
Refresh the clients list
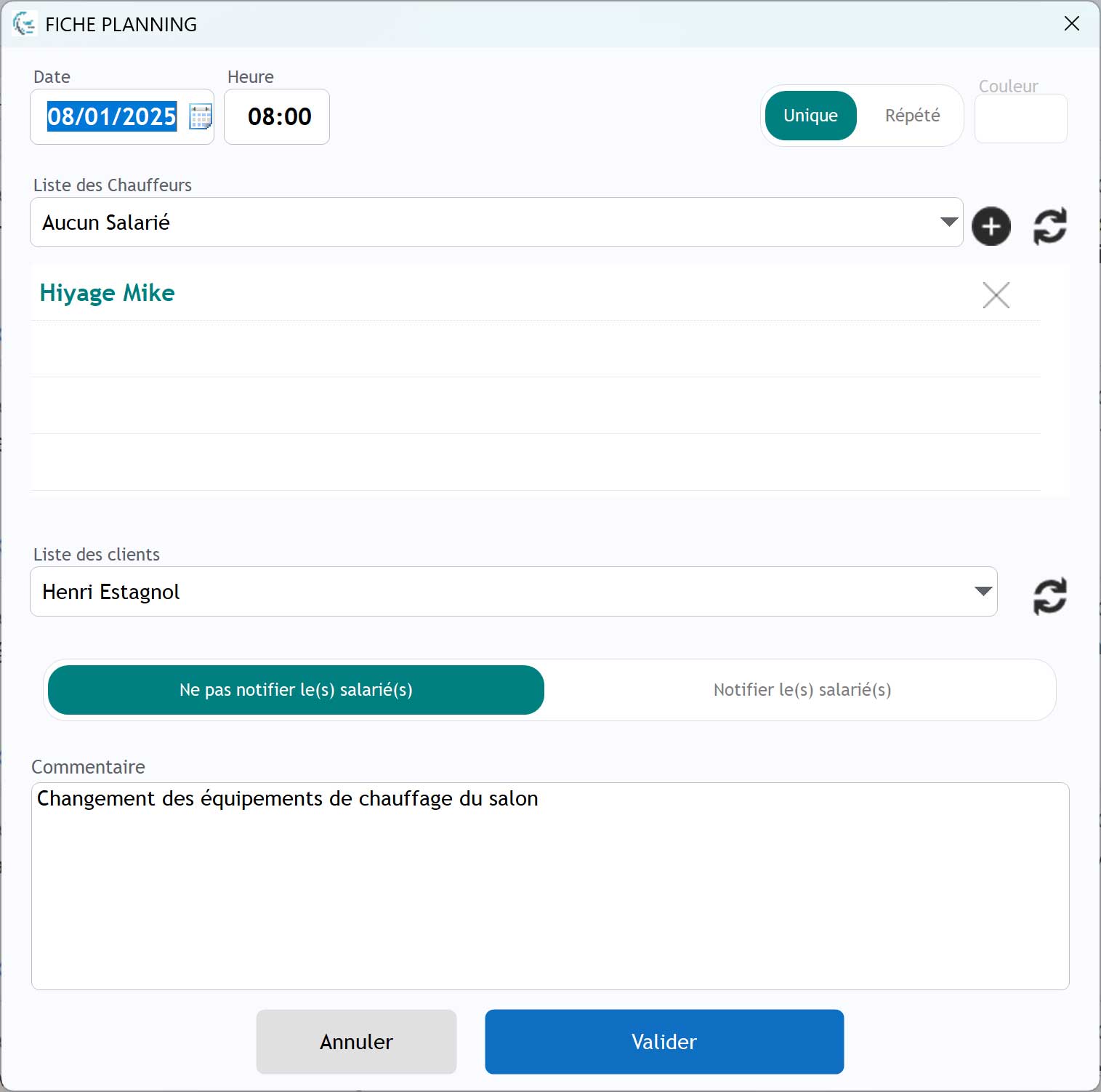point(1049,596)
